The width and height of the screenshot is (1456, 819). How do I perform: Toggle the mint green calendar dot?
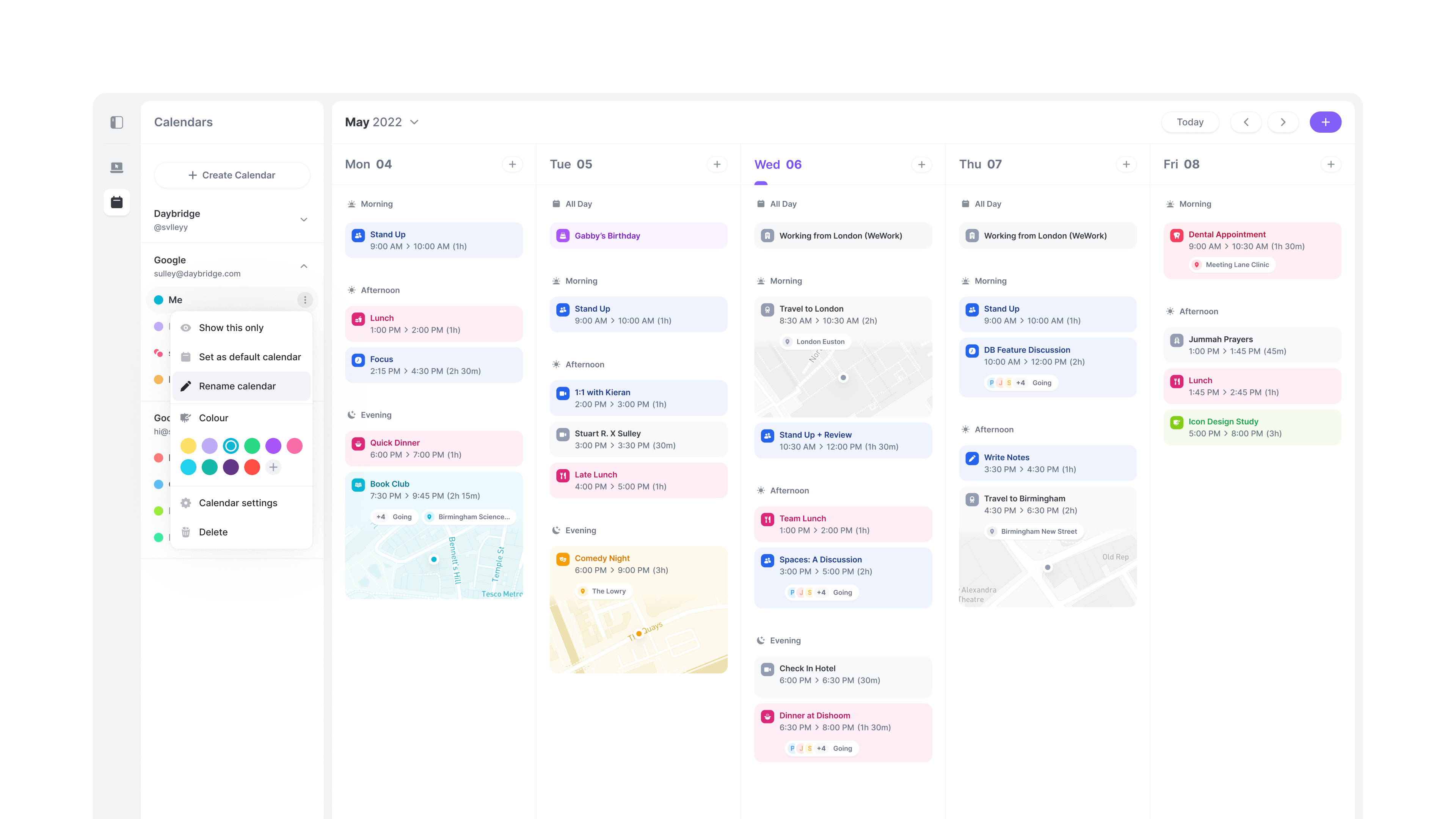tap(158, 538)
